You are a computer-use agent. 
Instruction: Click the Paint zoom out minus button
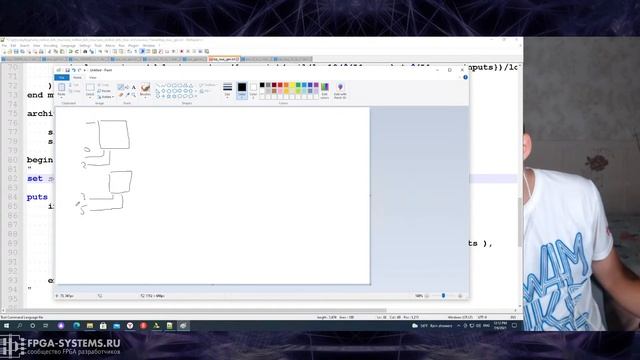[427, 296]
